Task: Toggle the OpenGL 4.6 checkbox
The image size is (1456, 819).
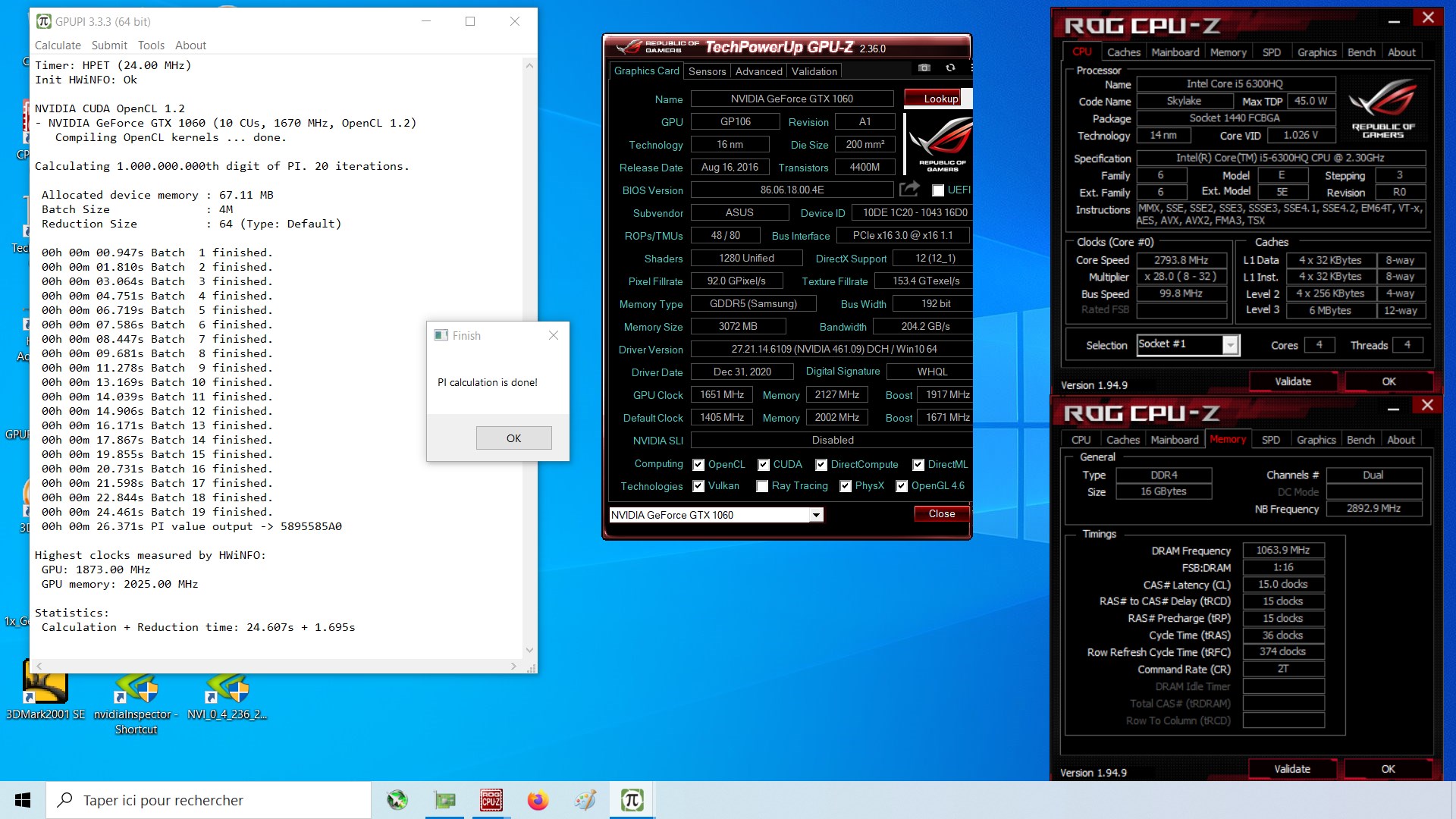Action: tap(902, 486)
